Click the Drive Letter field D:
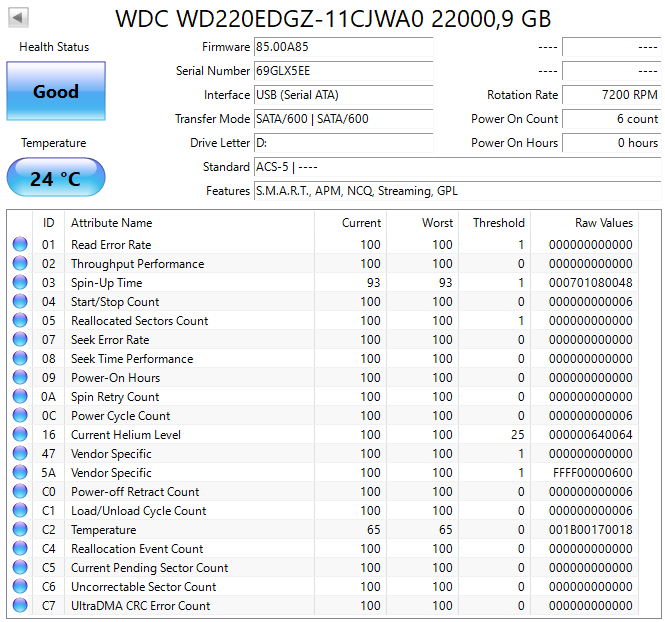The width and height of the screenshot is (665, 622). pyautogui.click(x=344, y=143)
